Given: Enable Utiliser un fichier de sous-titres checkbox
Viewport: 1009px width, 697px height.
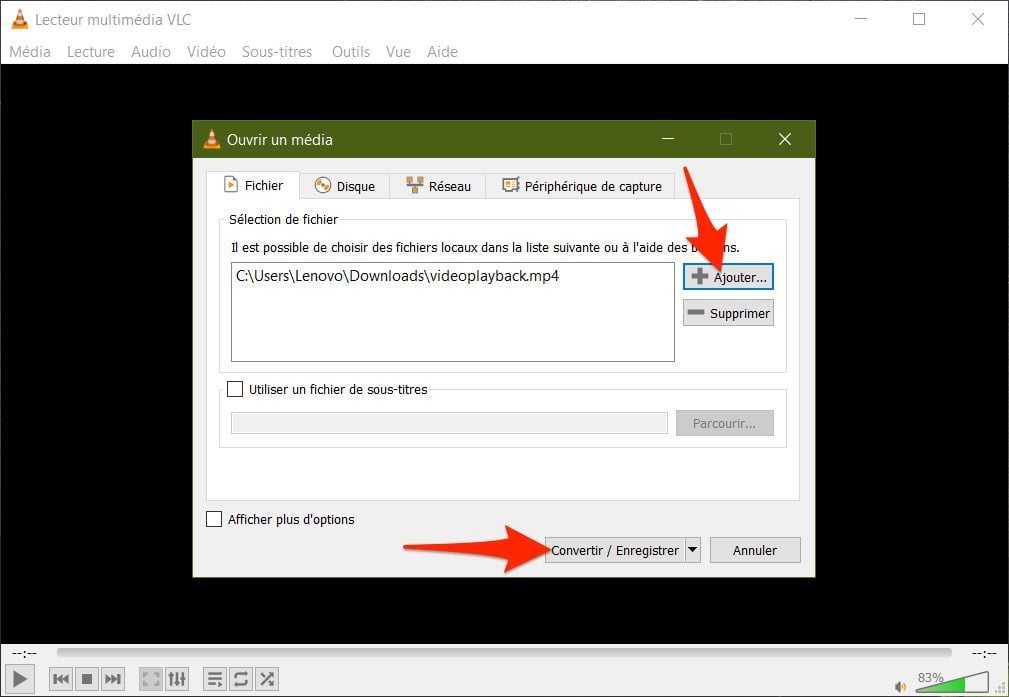Looking at the screenshot, I should (x=235, y=389).
